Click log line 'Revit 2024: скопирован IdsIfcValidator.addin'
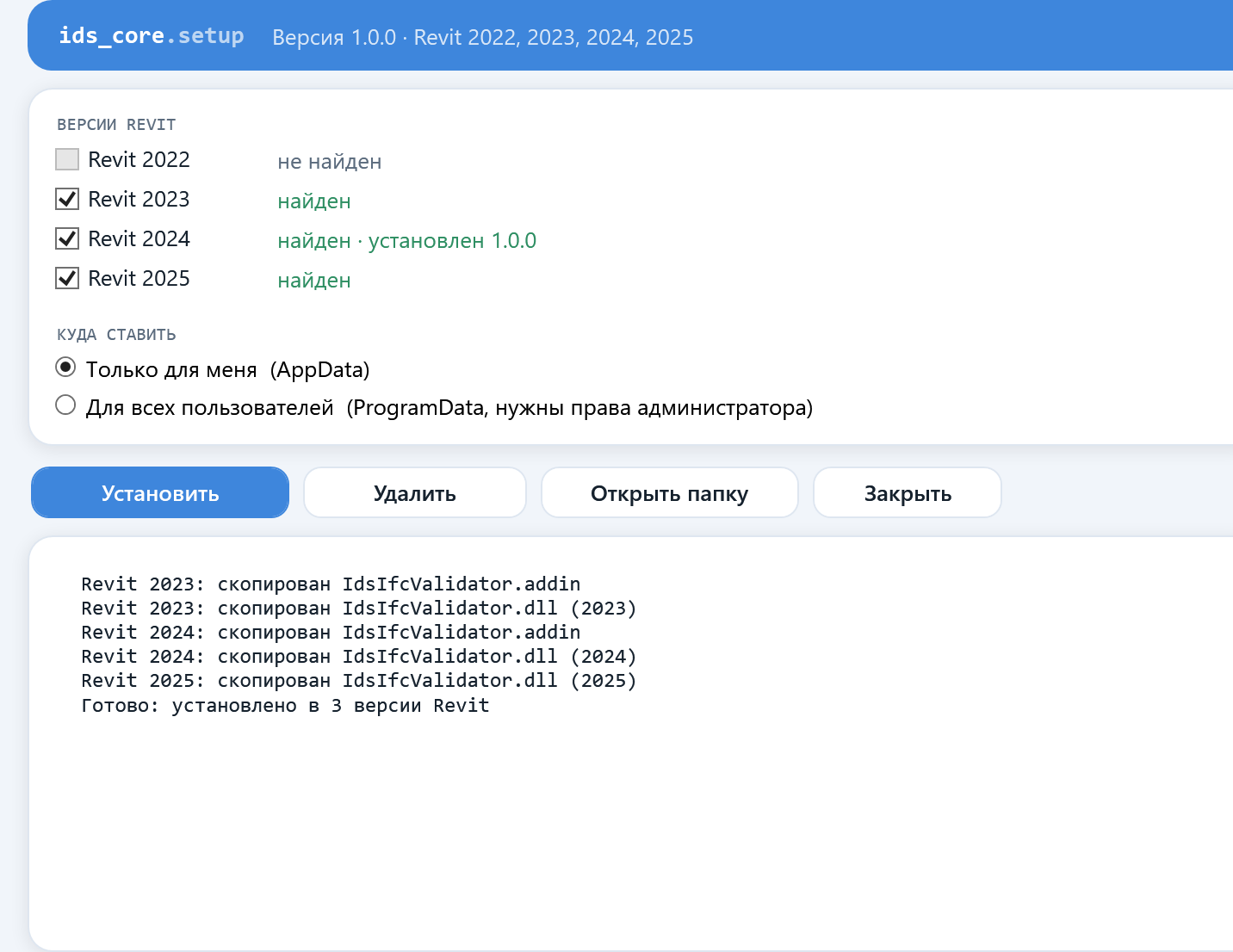Viewport: 1233px width, 952px height. click(x=331, y=632)
